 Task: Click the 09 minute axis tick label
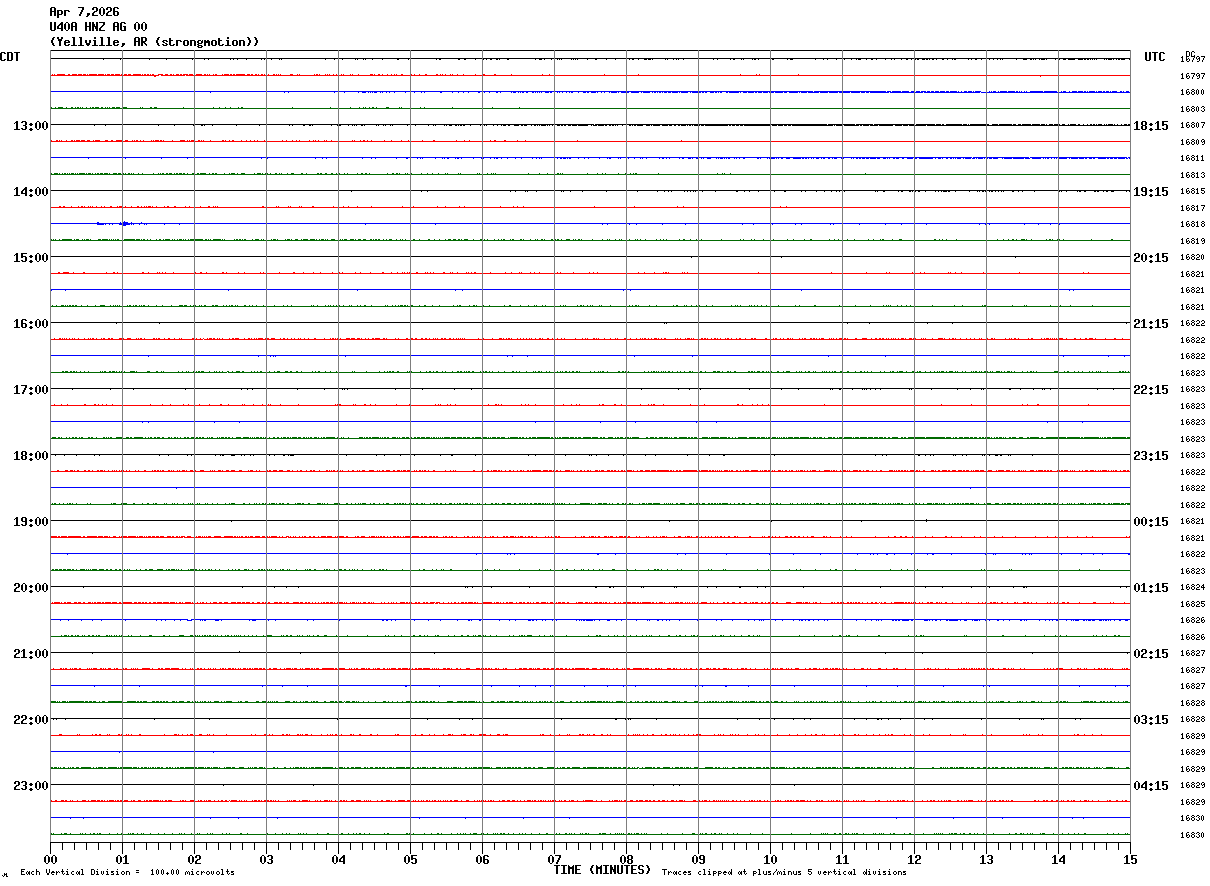[699, 860]
